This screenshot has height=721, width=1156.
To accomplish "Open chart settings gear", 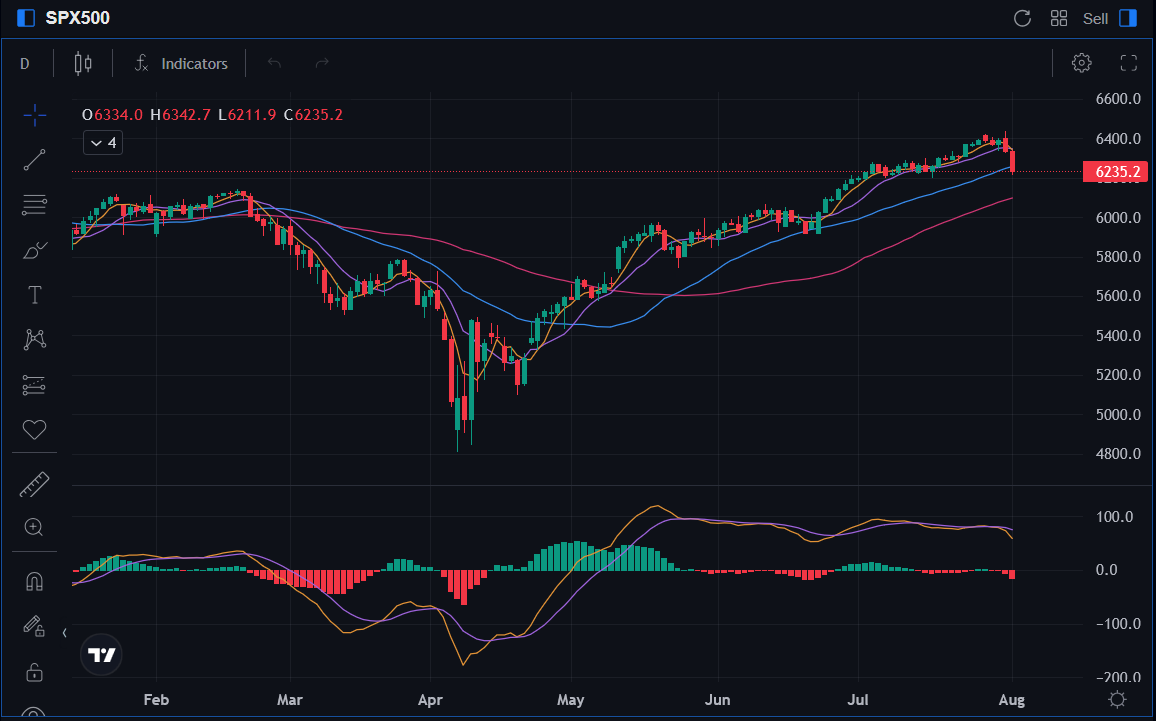I will [1082, 63].
